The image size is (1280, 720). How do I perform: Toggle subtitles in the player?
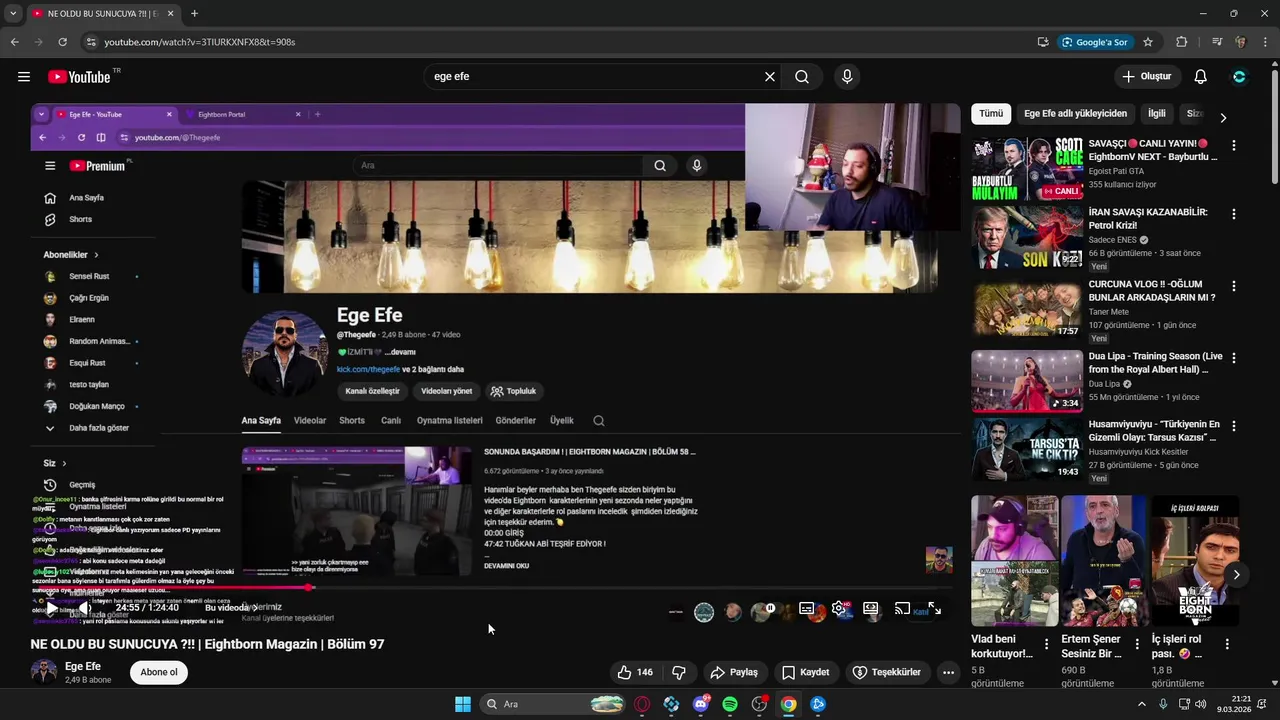pyautogui.click(x=806, y=608)
